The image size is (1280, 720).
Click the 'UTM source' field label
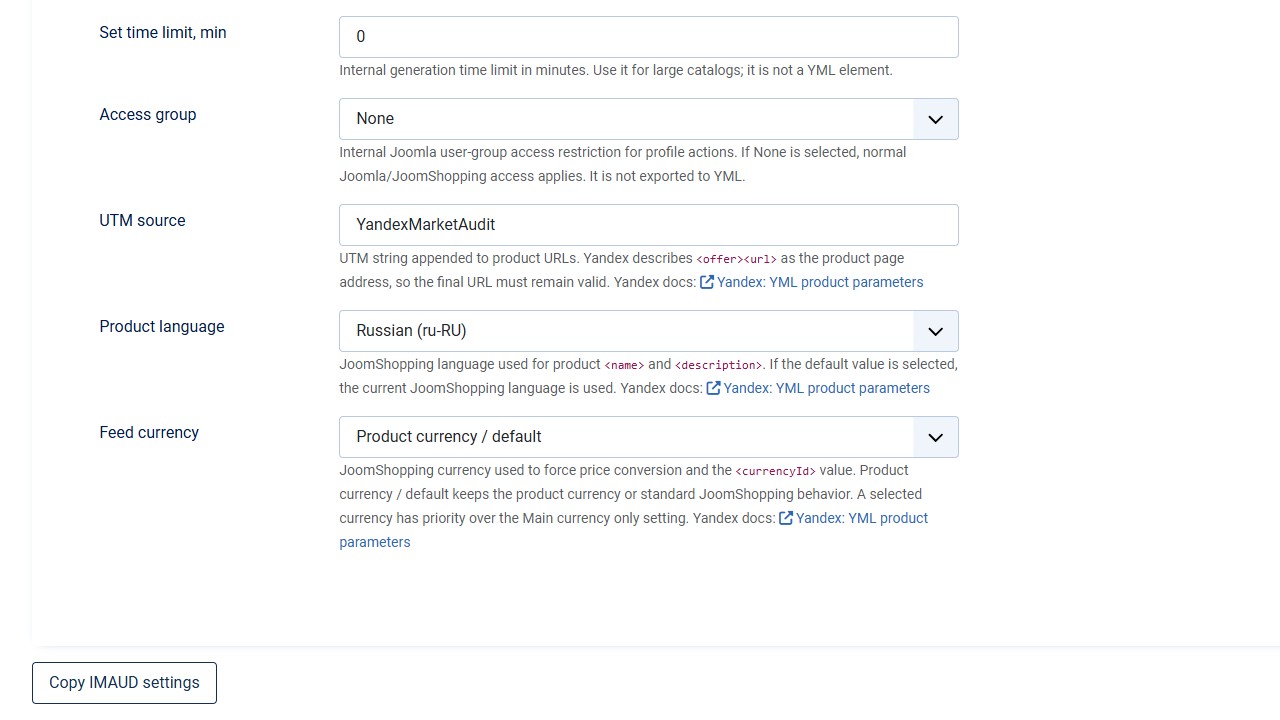142,221
